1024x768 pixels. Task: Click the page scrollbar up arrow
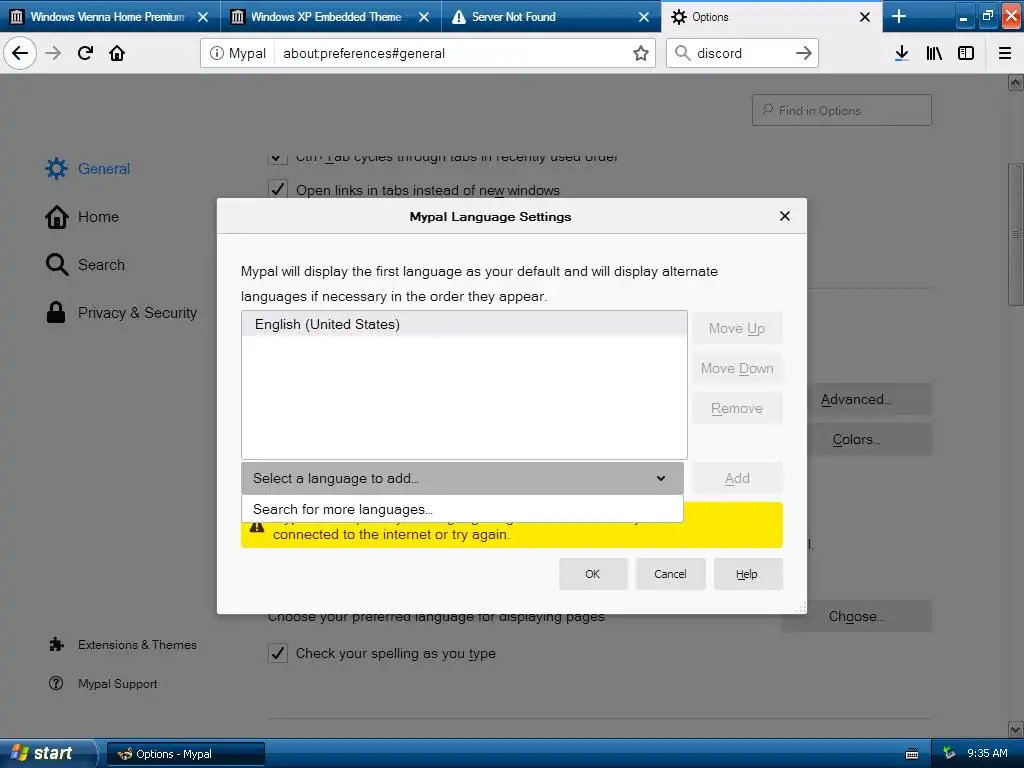pyautogui.click(x=1016, y=82)
